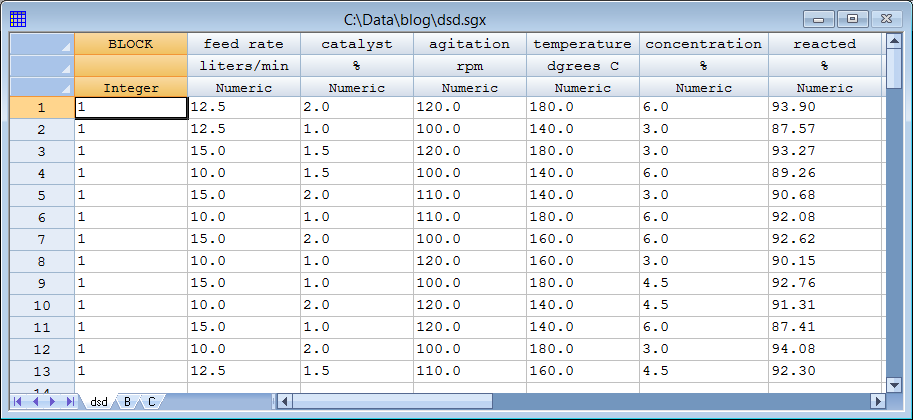Viewport: 913px width, 420px height.
Task: Click the vertical scrollbar thumb
Action: coord(894,68)
